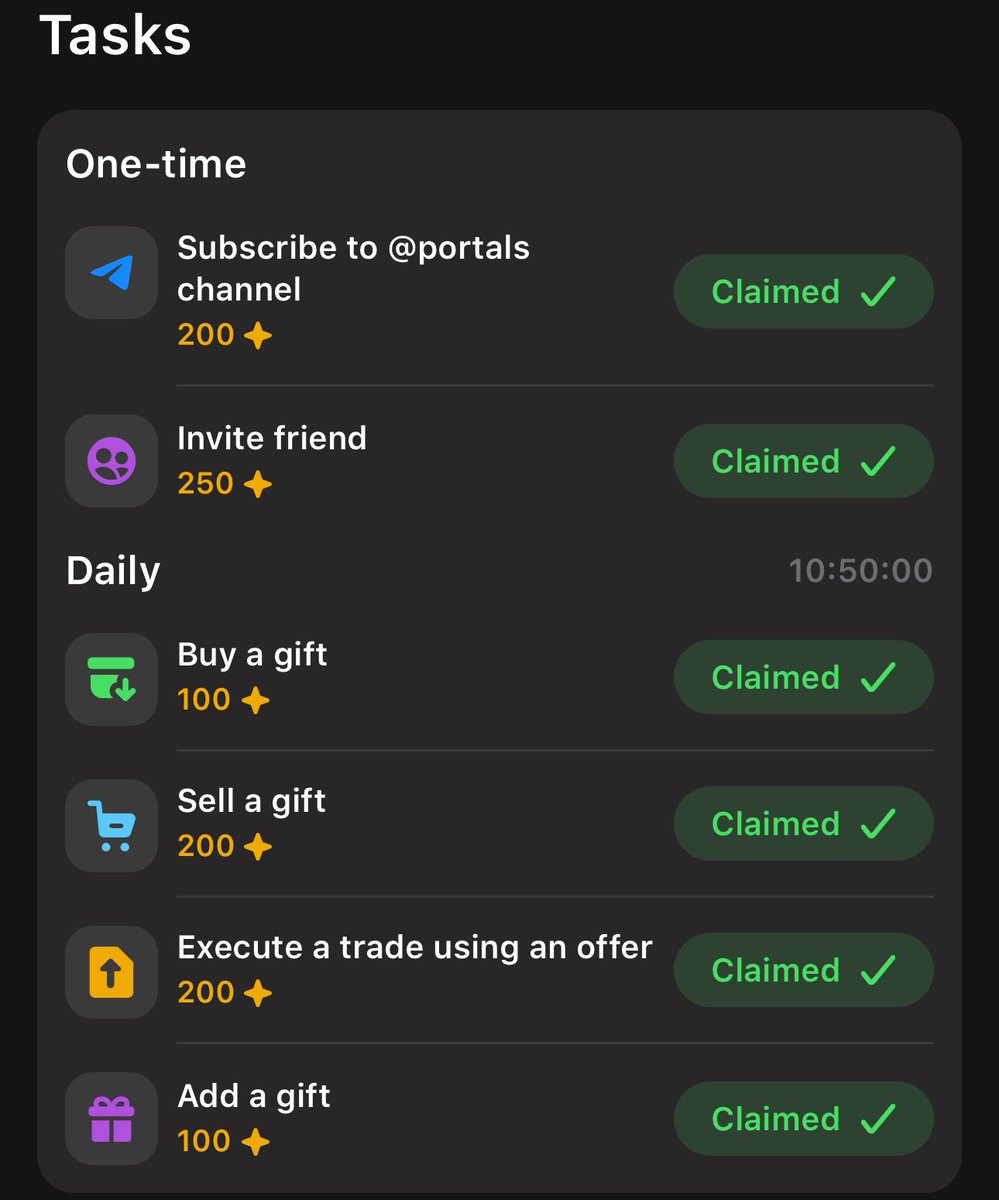Viewport: 999px width, 1200px height.
Task: Tap the 10:50:00 daily countdown timer
Action: coord(861,571)
